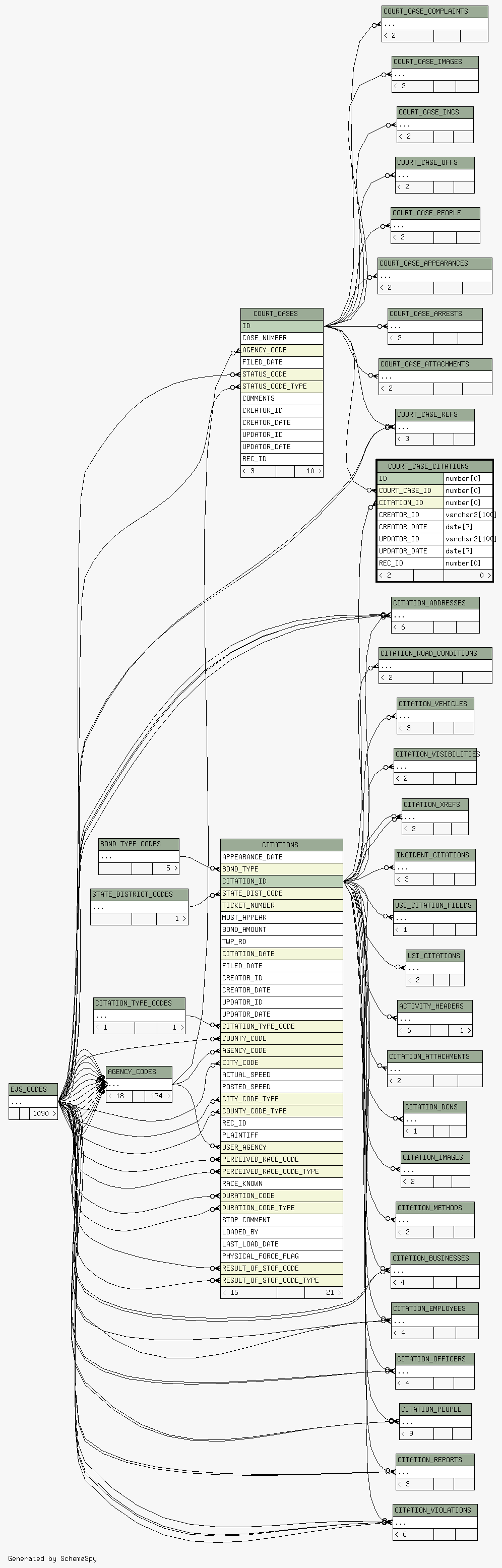This screenshot has height=1568, width=502.
Task: Open the USI_CITATION_FIELDS table header
Action: pyautogui.click(x=434, y=906)
